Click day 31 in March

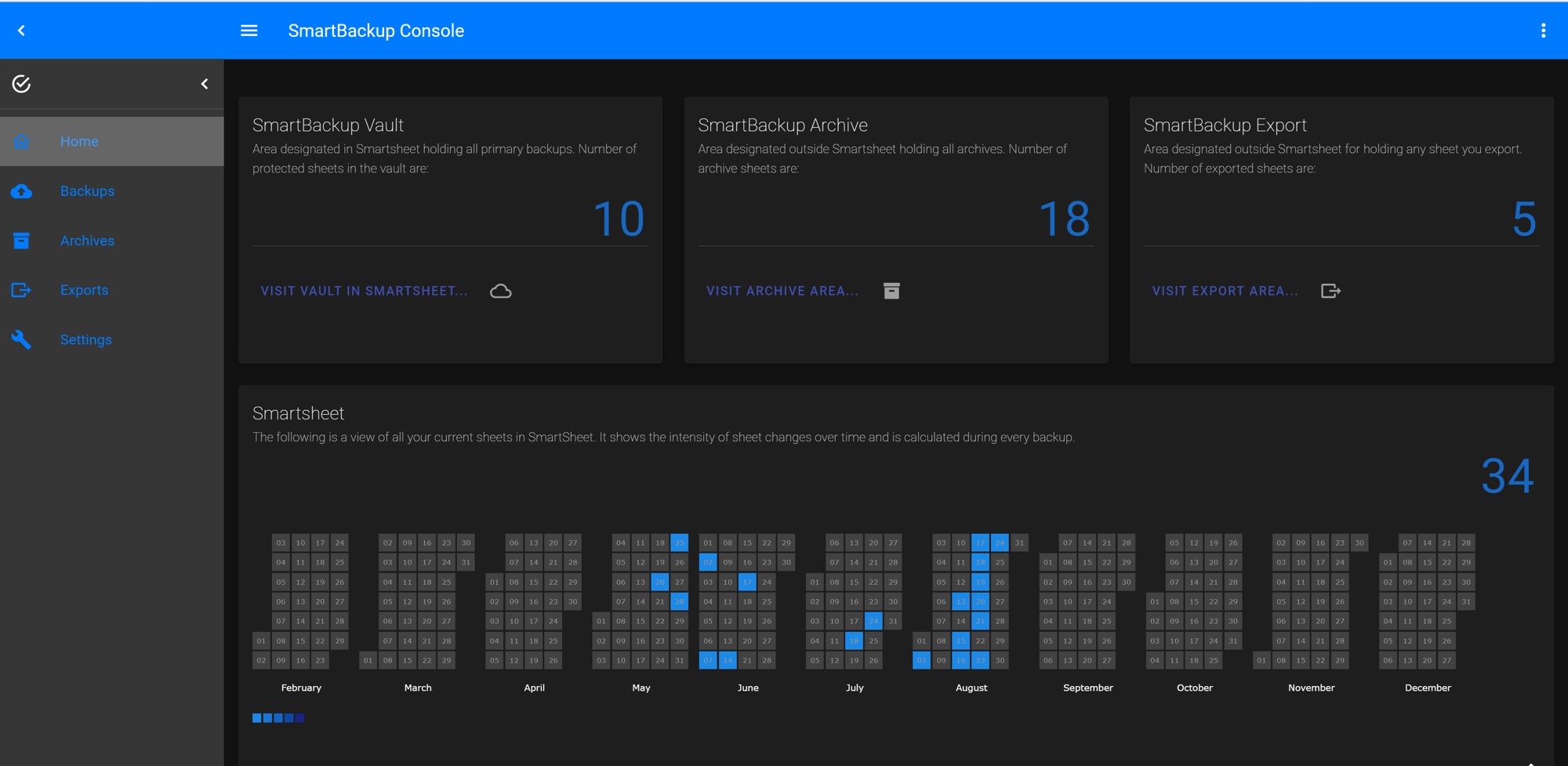(466, 562)
